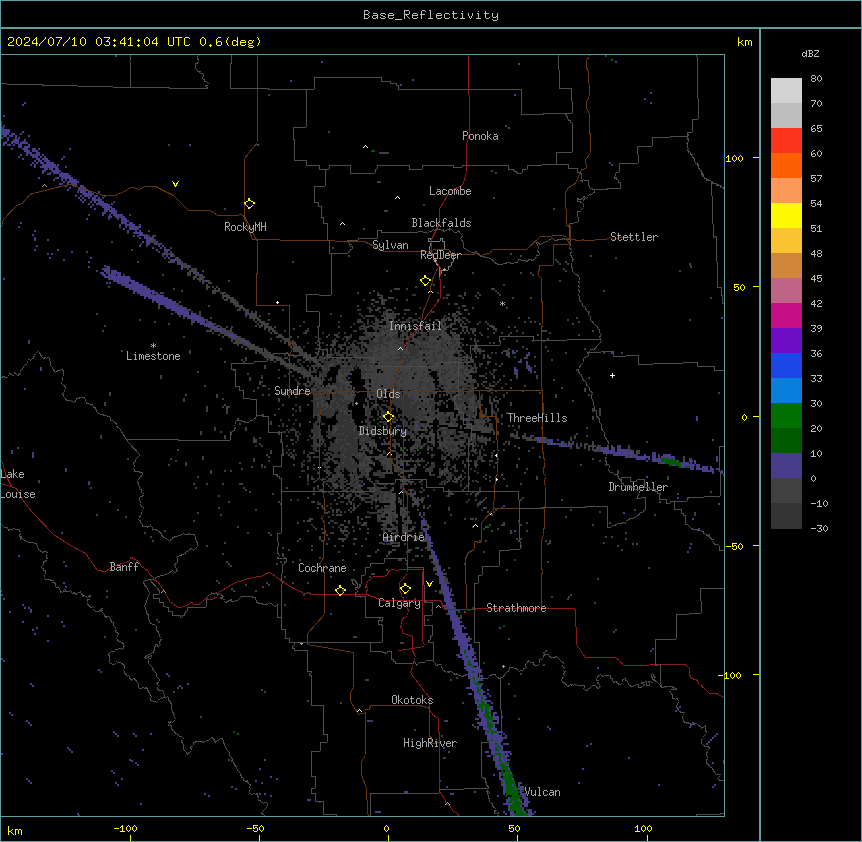Select the RockyMH label
The image size is (862, 842).
[245, 227]
